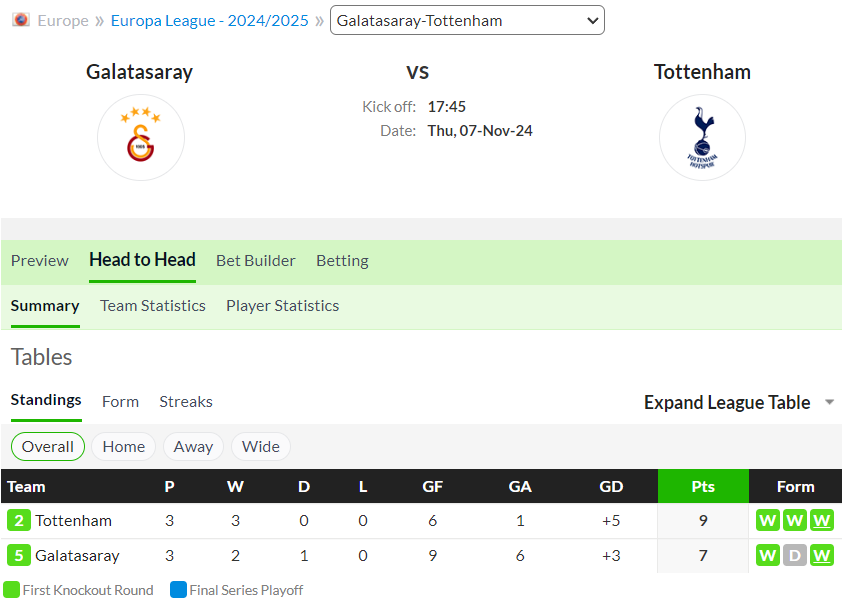Viewport: 842px width, 616px height.
Task: Click Tottenham's position 2 badge
Action: (19, 520)
